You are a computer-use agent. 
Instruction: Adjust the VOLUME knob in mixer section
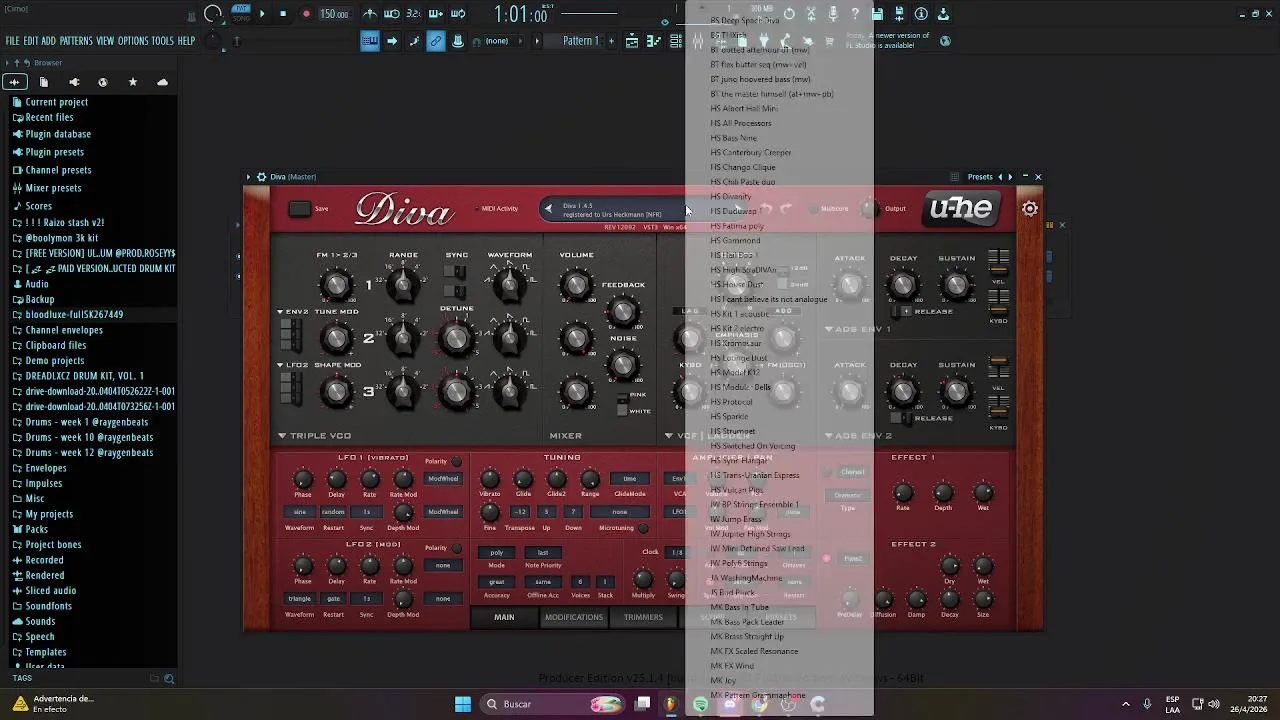coord(576,285)
